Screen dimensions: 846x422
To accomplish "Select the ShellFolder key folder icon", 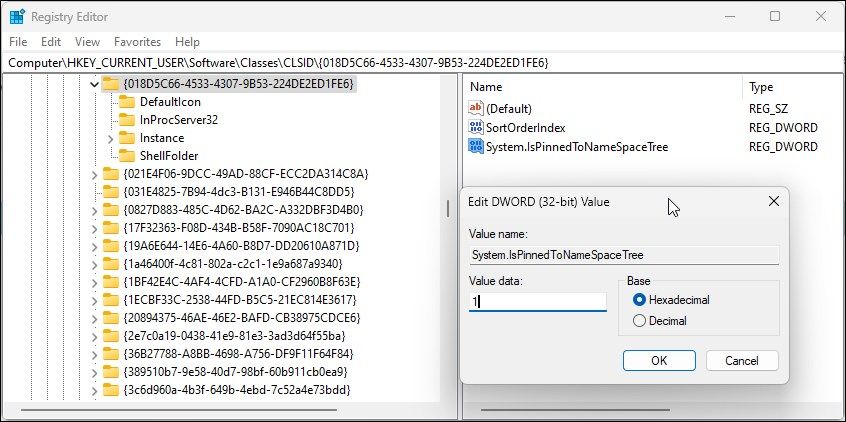I will tap(126, 156).
